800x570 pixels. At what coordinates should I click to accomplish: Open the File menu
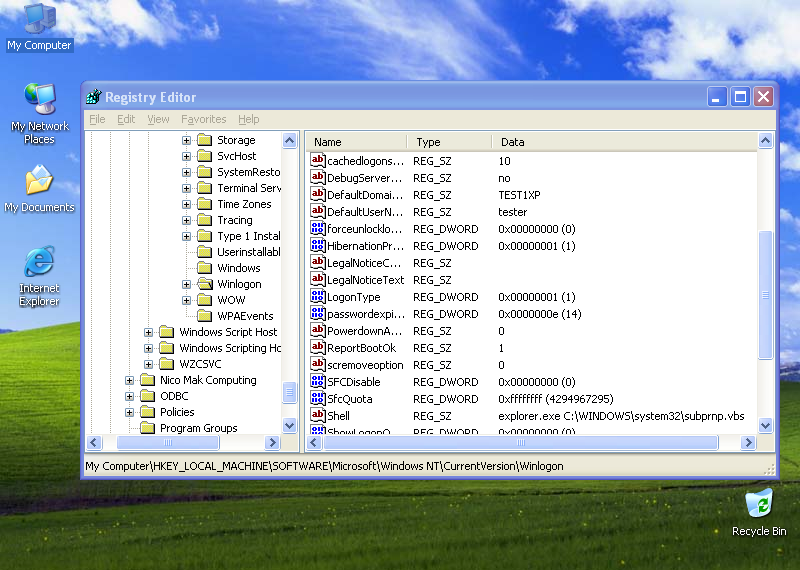click(x=97, y=119)
